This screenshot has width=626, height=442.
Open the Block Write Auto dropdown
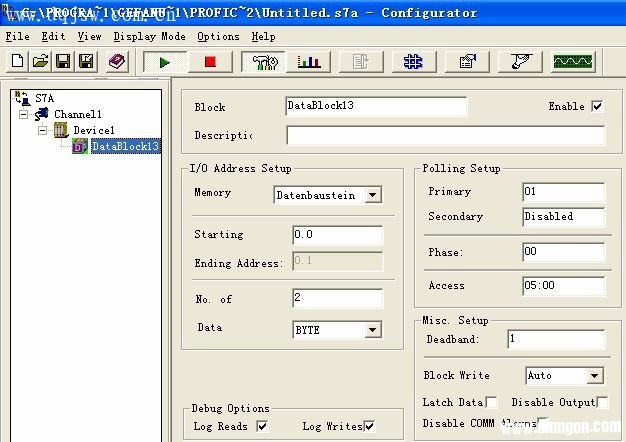(x=595, y=377)
